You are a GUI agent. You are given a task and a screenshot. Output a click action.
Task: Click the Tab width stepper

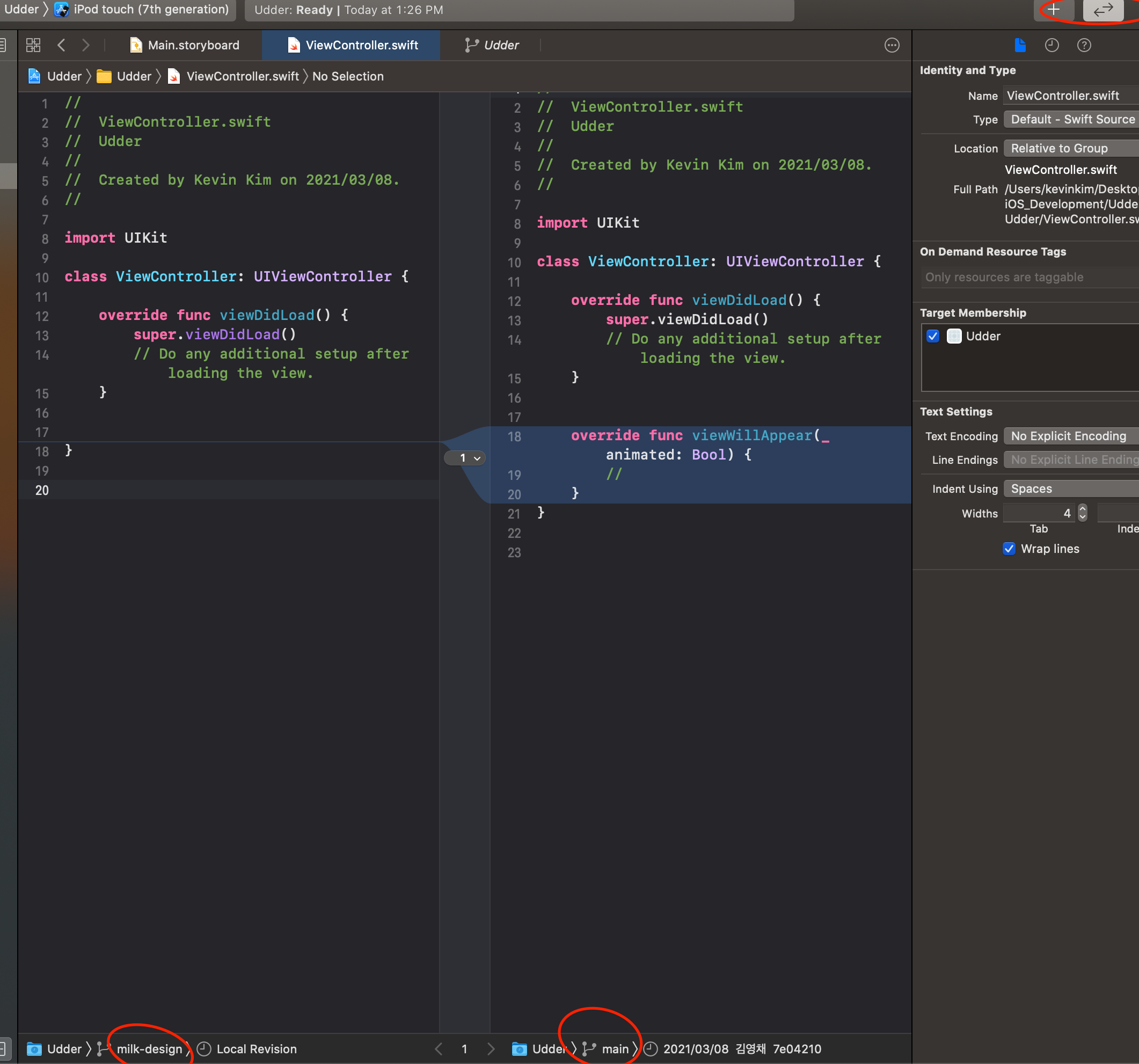(x=1082, y=513)
